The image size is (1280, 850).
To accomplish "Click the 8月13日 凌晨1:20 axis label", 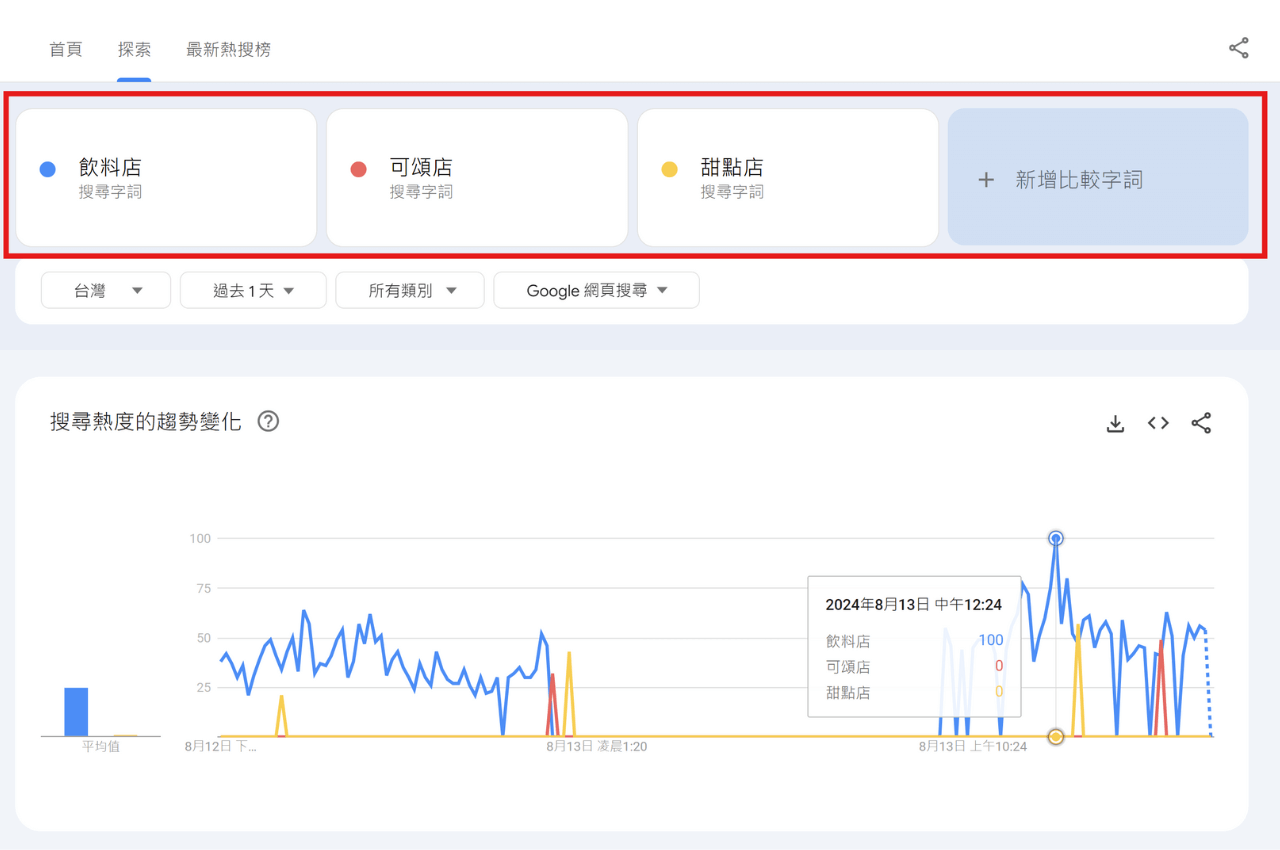I will click(x=596, y=746).
